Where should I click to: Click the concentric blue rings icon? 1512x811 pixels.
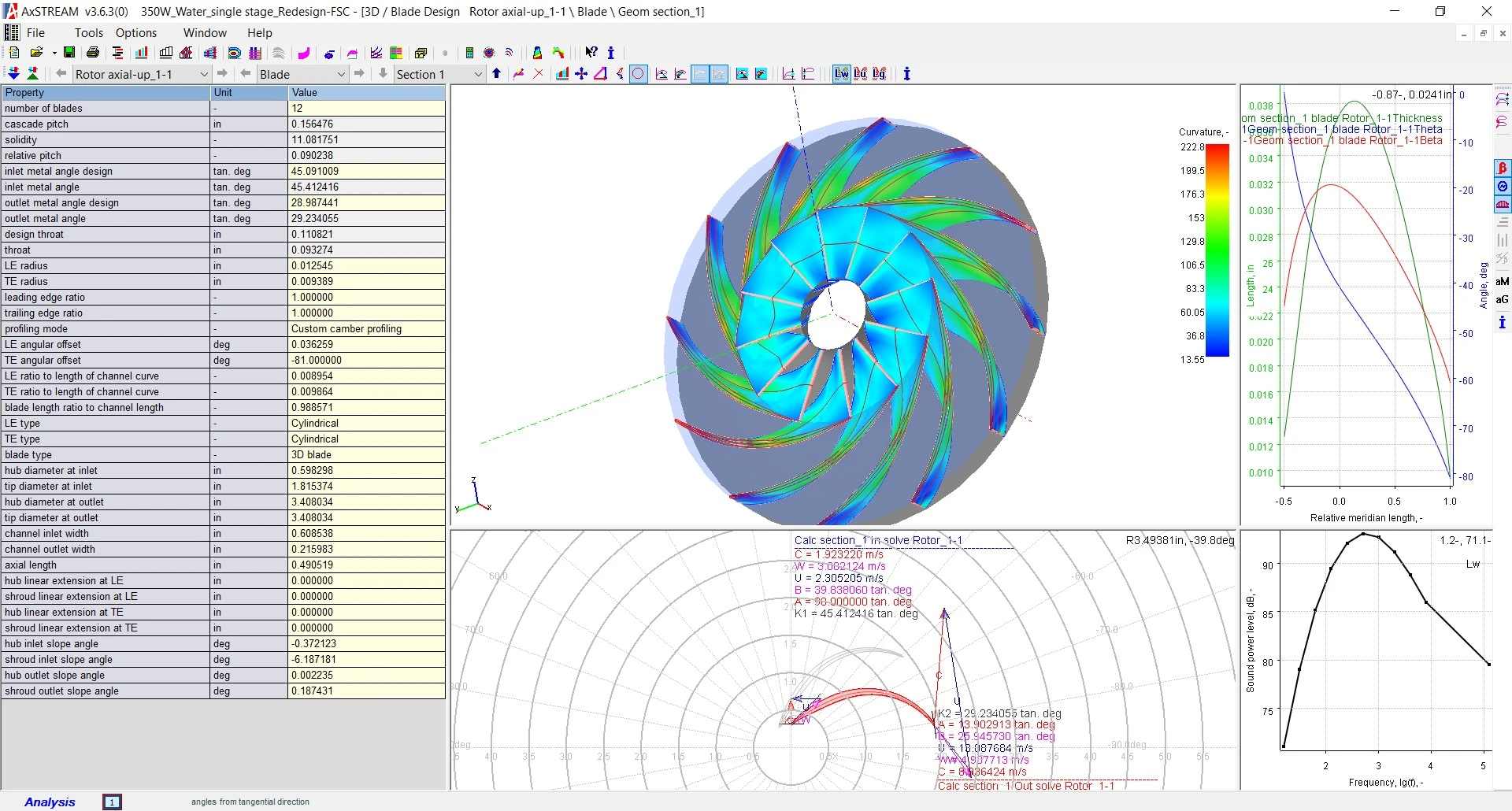click(234, 53)
